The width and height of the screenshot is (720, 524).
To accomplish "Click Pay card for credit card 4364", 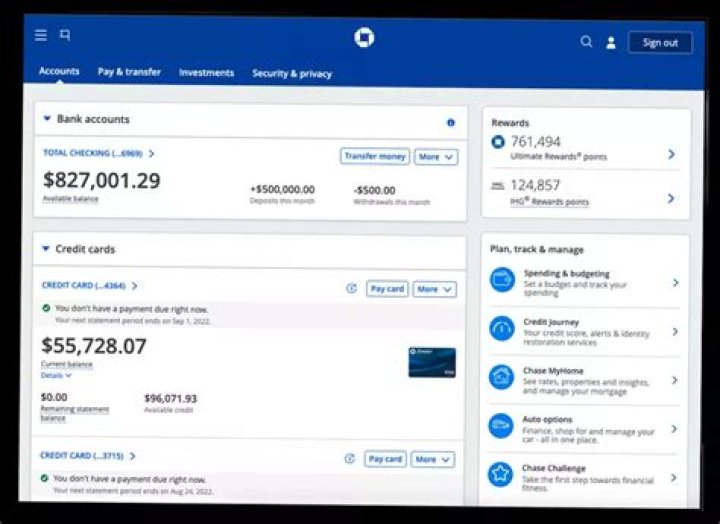I will click(x=387, y=289).
